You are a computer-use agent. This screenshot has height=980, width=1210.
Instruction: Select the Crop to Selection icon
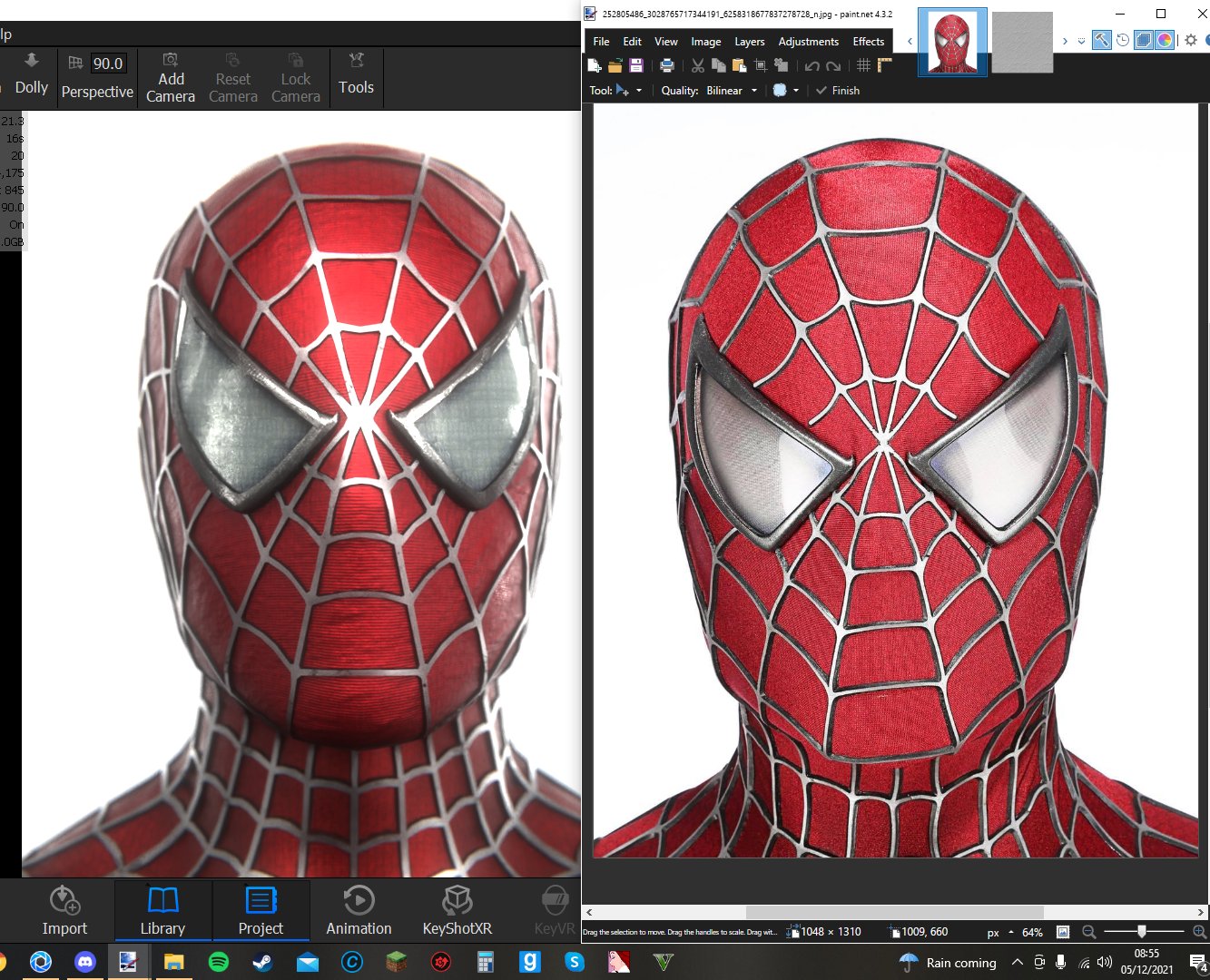click(761, 66)
